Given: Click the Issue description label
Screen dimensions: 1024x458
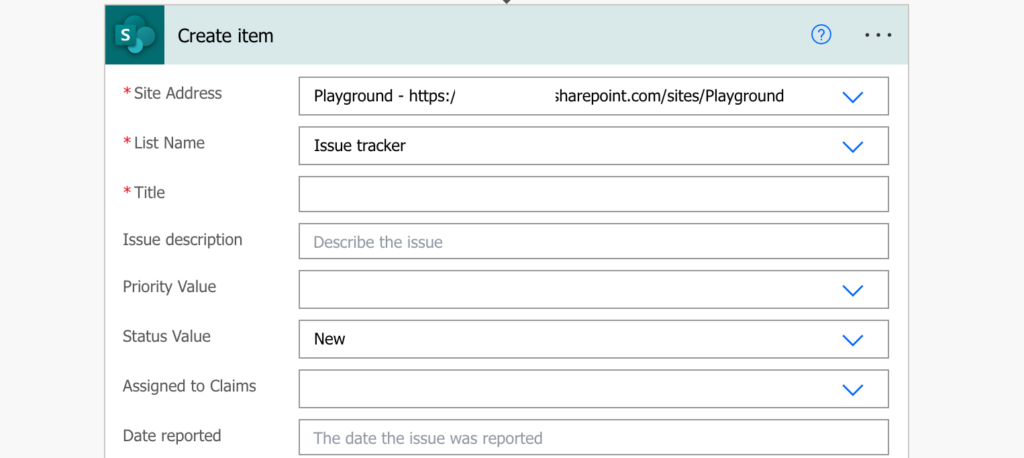Looking at the screenshot, I should 182,239.
